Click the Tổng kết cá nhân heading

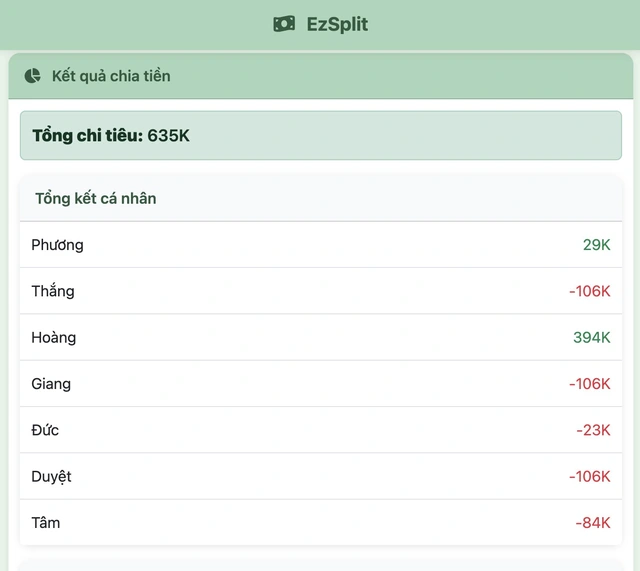(x=96, y=198)
